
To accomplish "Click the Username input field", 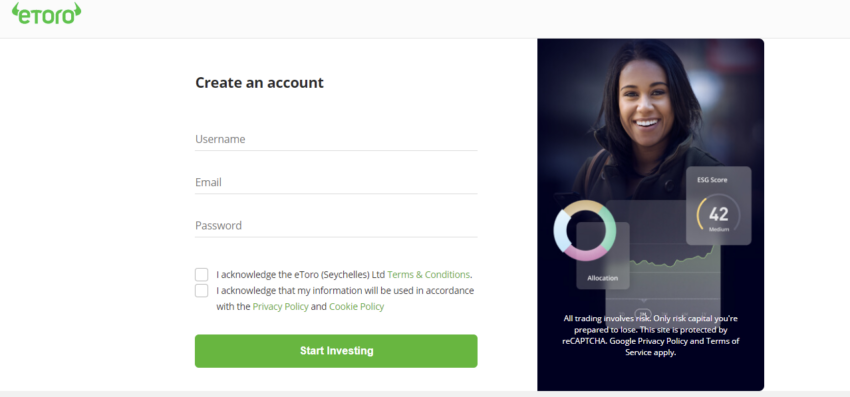I will [336, 139].
